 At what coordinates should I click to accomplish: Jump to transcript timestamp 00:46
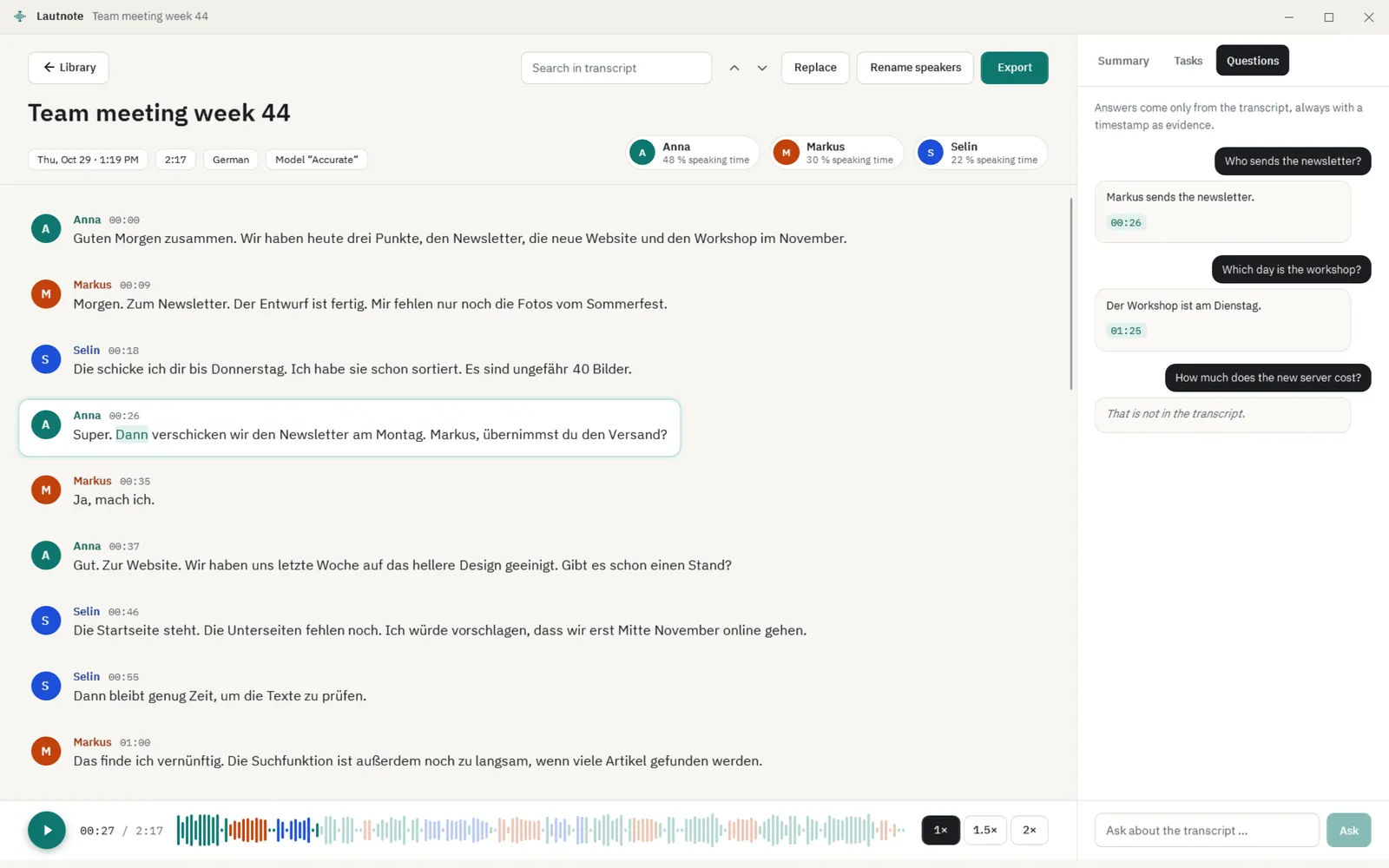pos(123,612)
